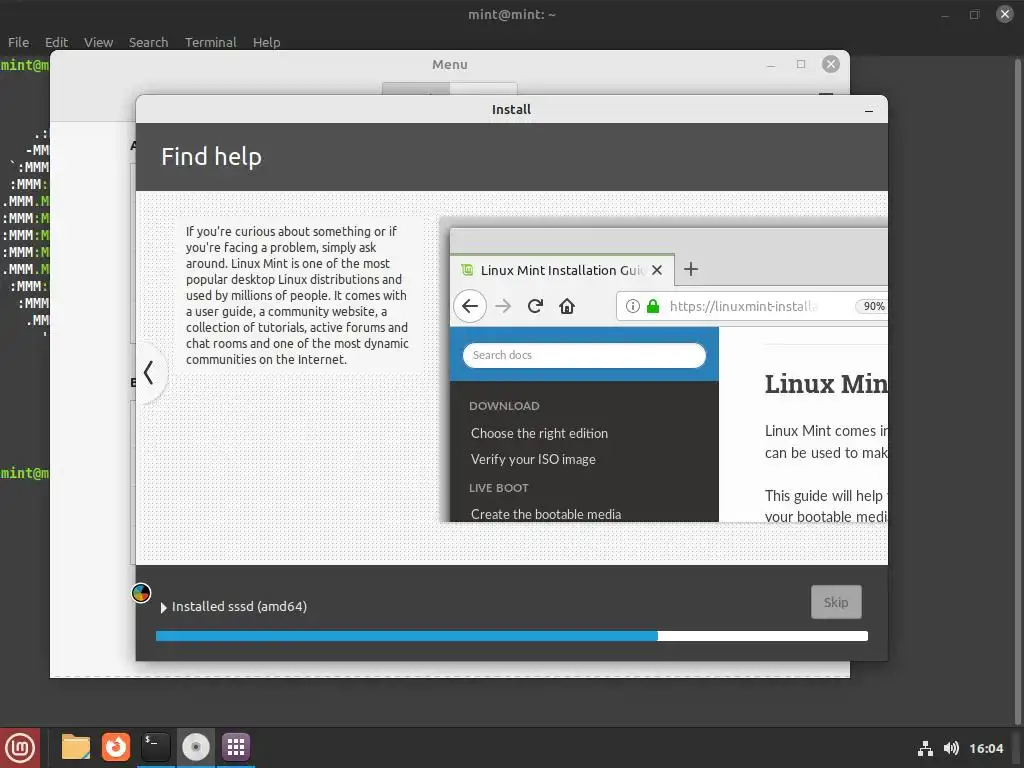The image size is (1024, 768).
Task: Click 'Choose the right edition' link
Action: click(x=539, y=434)
